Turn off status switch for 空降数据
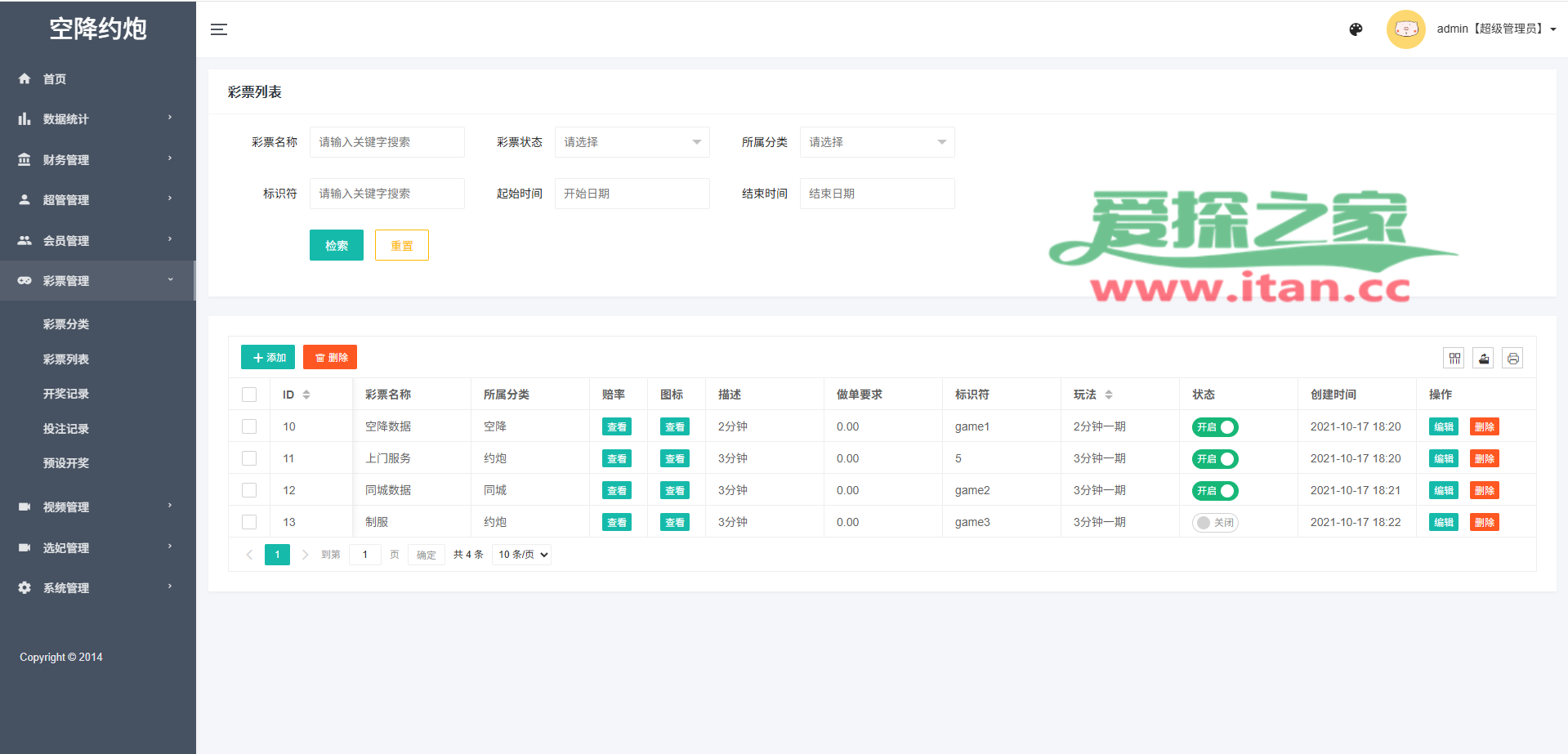The width and height of the screenshot is (1568, 754). (x=1215, y=426)
